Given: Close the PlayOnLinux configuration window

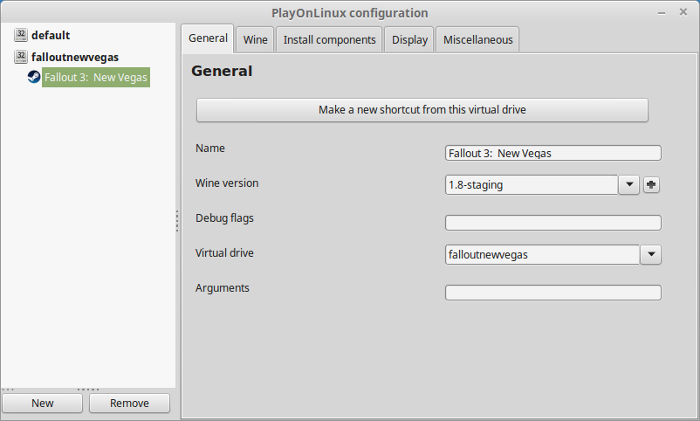Looking at the screenshot, I should click(683, 12).
